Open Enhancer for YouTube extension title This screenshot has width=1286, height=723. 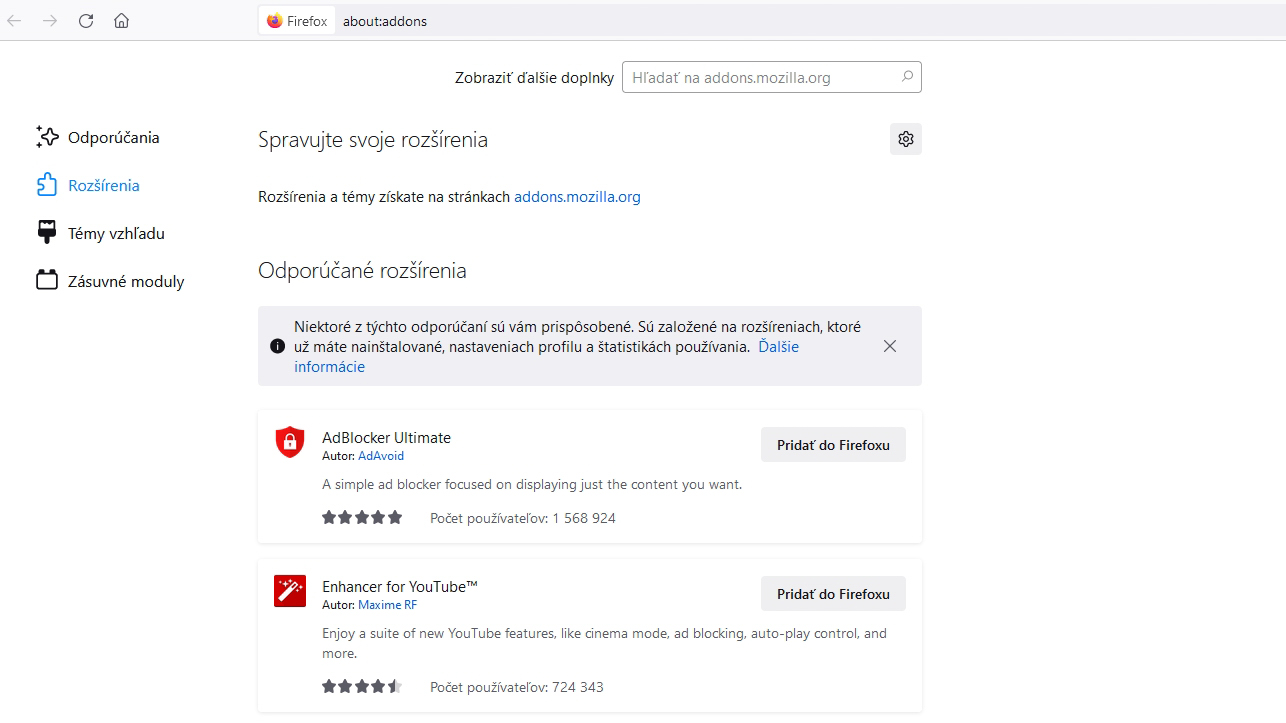click(400, 586)
